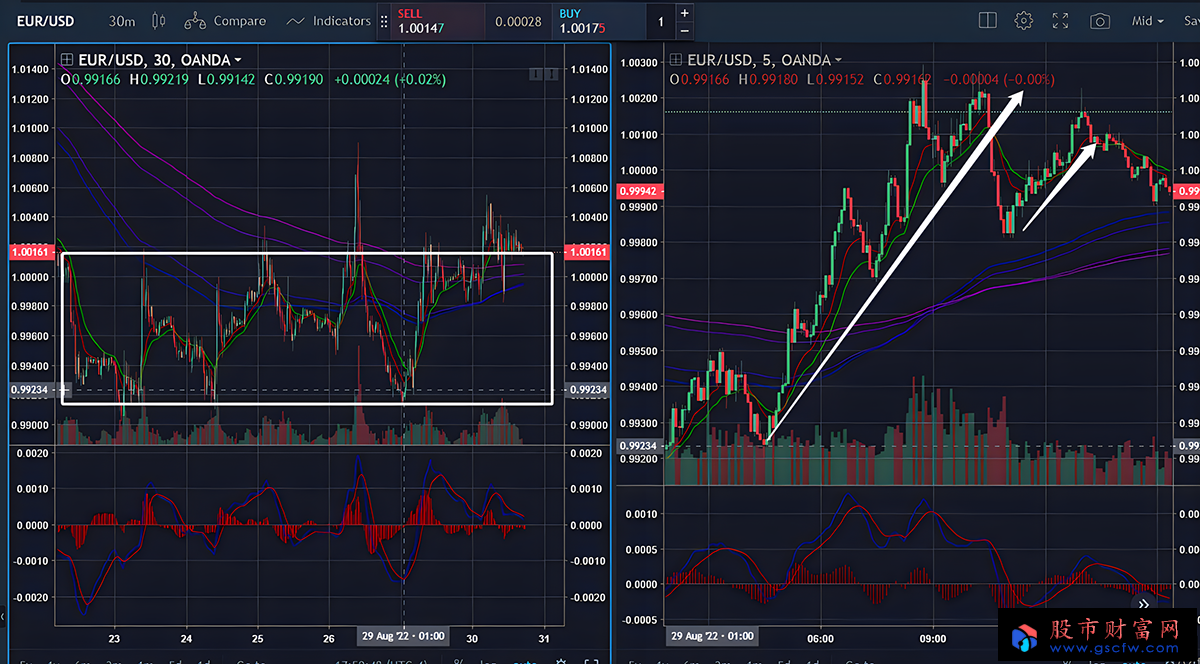Click the 30-minute chart crosshair date label

click(x=403, y=636)
